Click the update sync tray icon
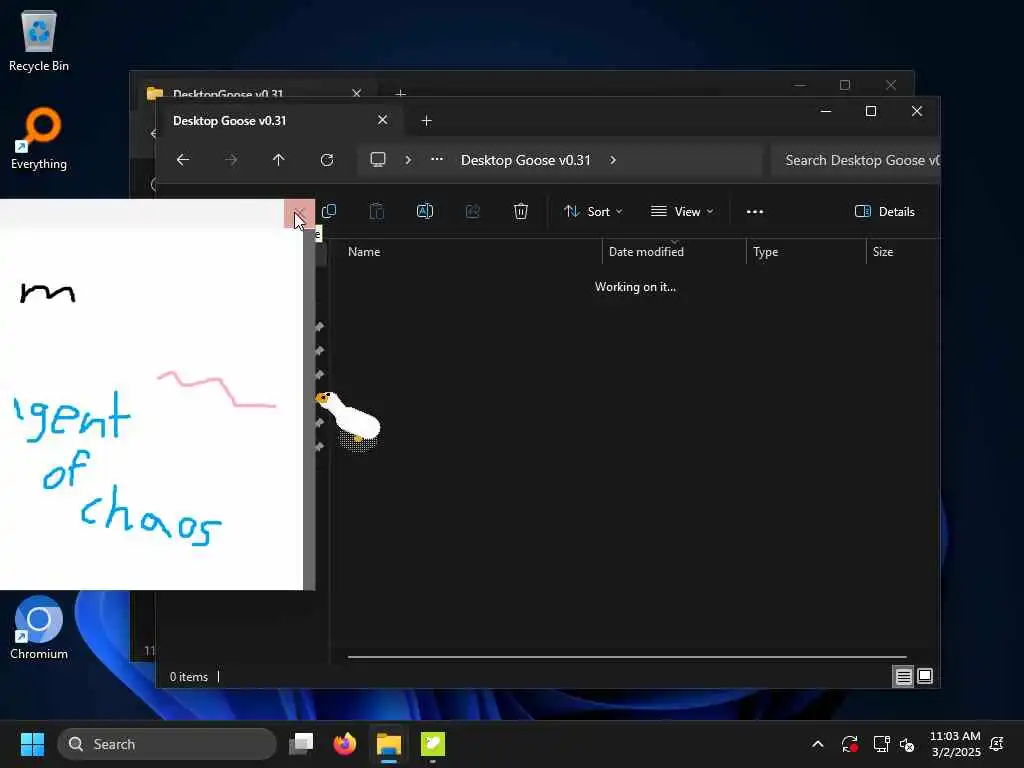Screen dimensions: 1024x768 850,744
